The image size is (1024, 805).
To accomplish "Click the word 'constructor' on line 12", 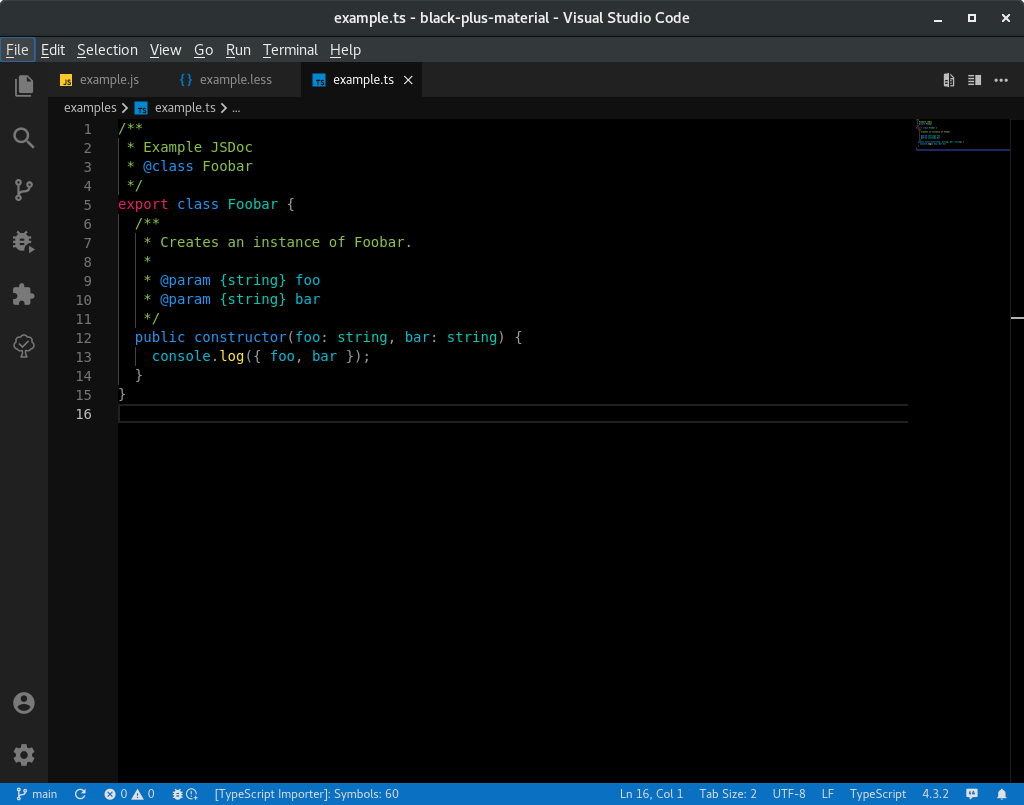I will [x=240, y=338].
